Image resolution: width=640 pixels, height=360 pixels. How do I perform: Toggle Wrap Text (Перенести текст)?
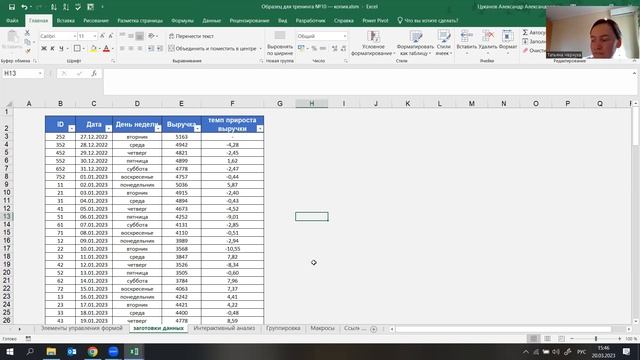[x=191, y=36]
